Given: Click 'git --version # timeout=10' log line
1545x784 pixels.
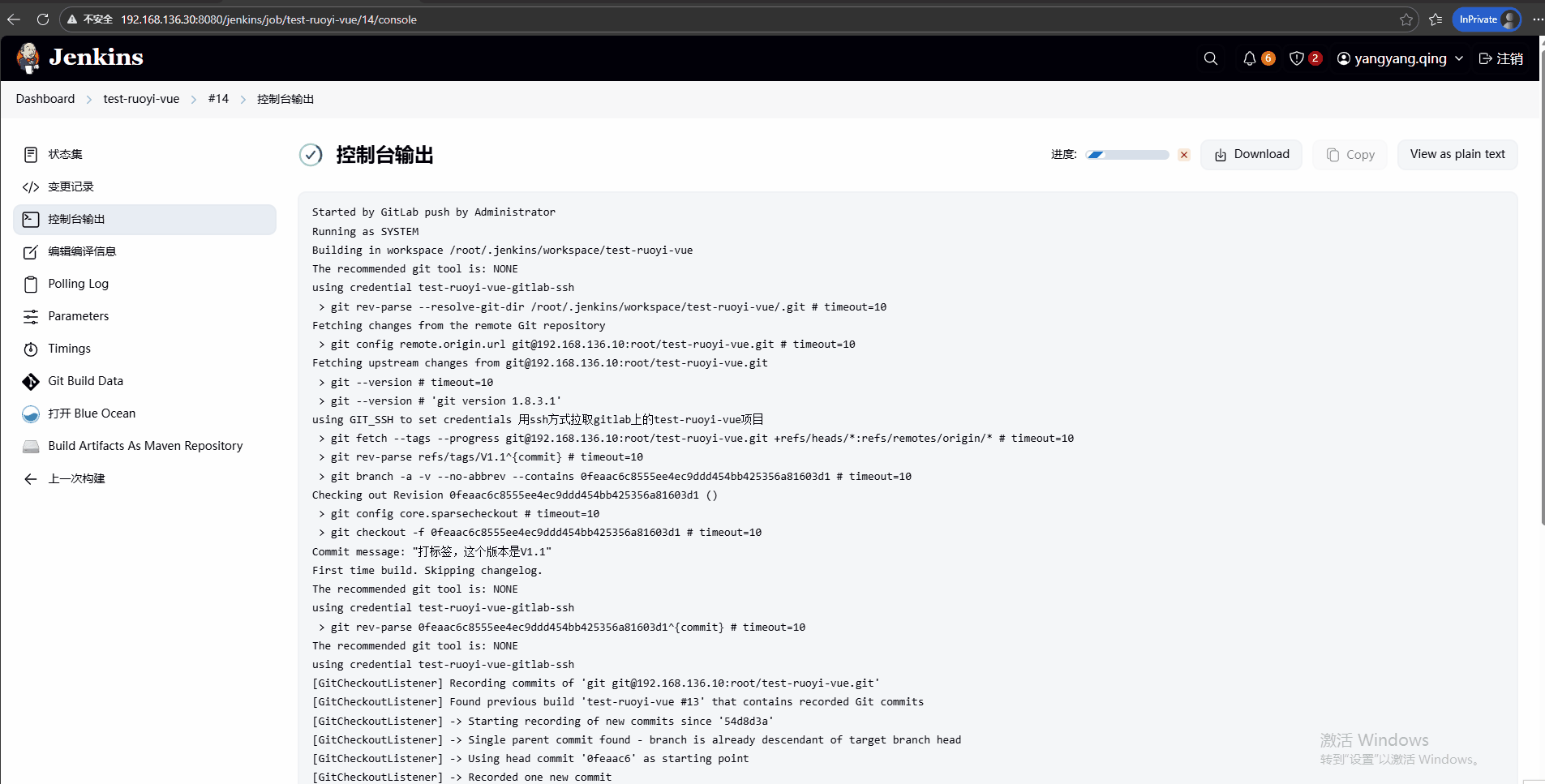Looking at the screenshot, I should click(x=406, y=383).
